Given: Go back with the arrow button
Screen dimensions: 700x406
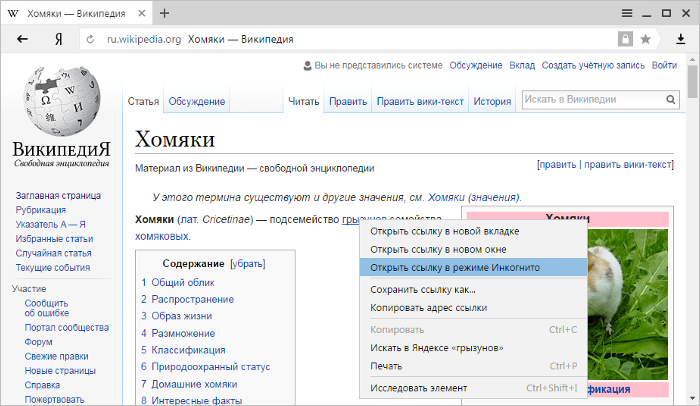Looking at the screenshot, I should pos(22,39).
